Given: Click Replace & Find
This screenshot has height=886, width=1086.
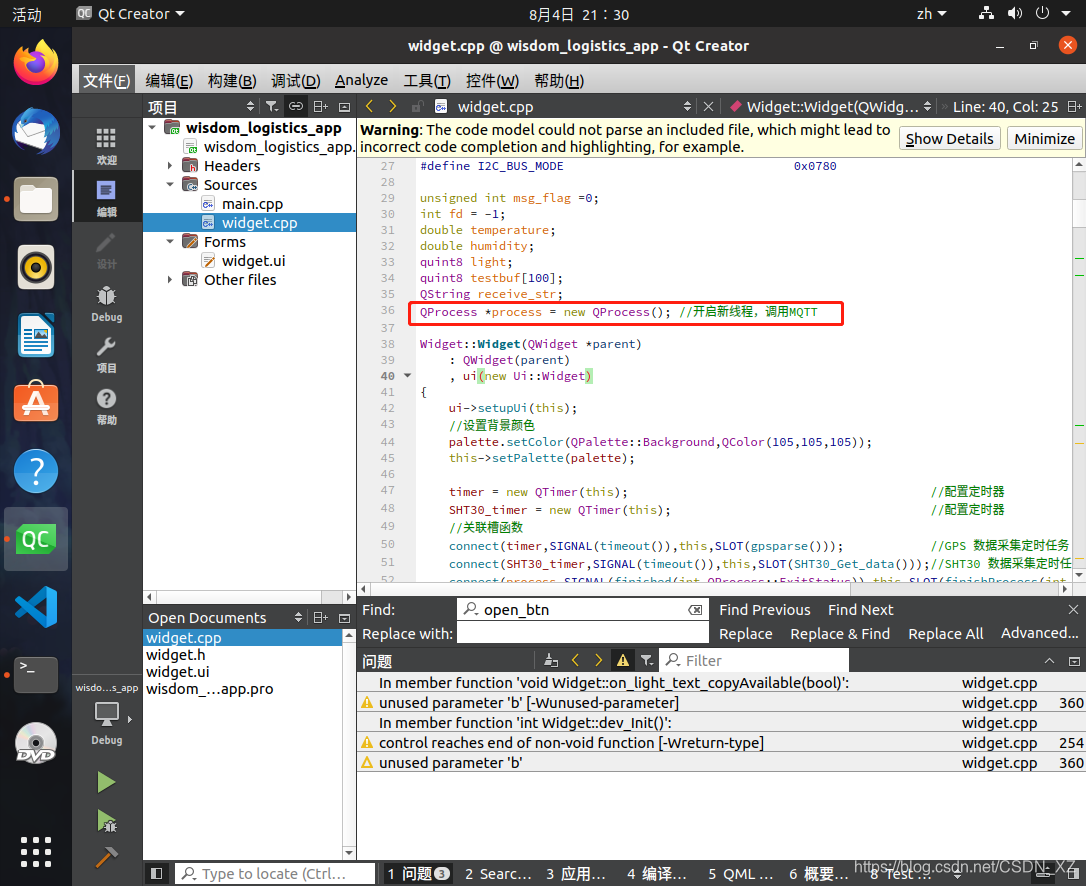Looking at the screenshot, I should coord(839,634).
